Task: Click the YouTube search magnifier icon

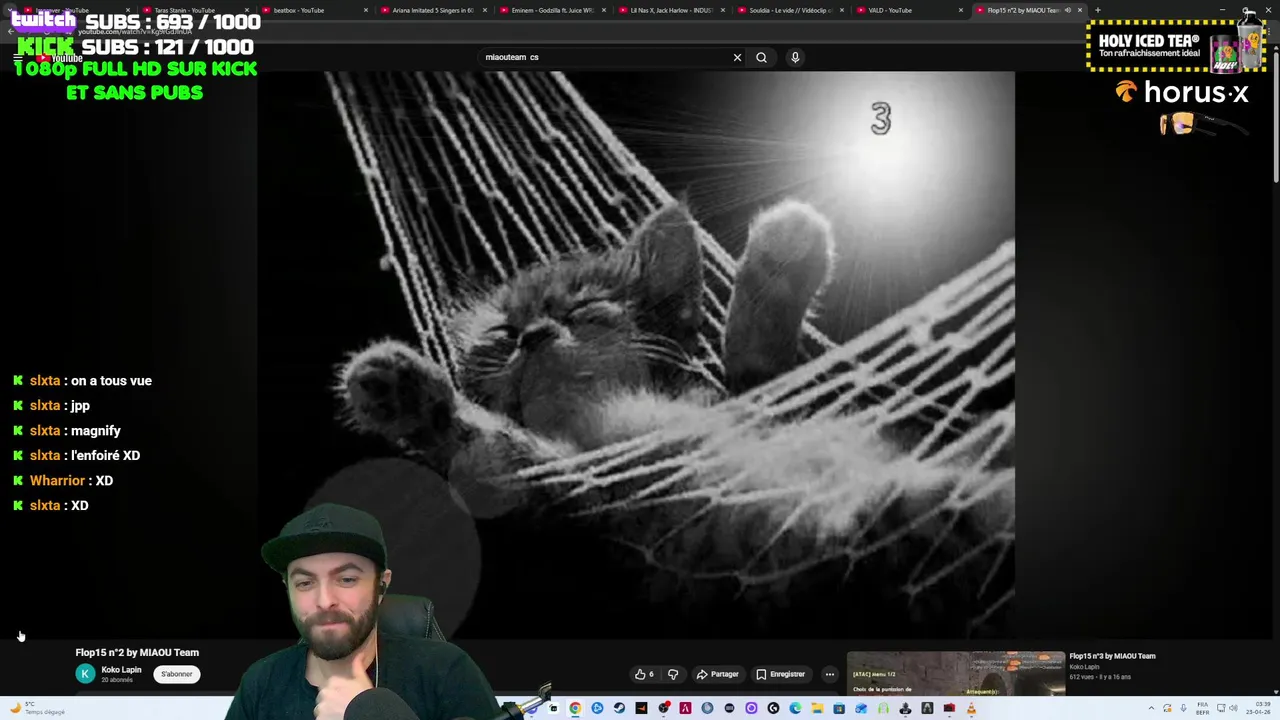Action: coord(761,57)
